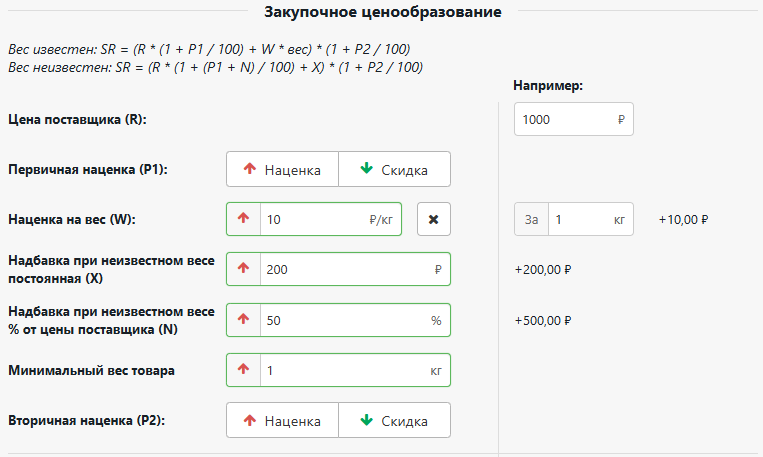Click the example weight input in kg

tap(580, 220)
